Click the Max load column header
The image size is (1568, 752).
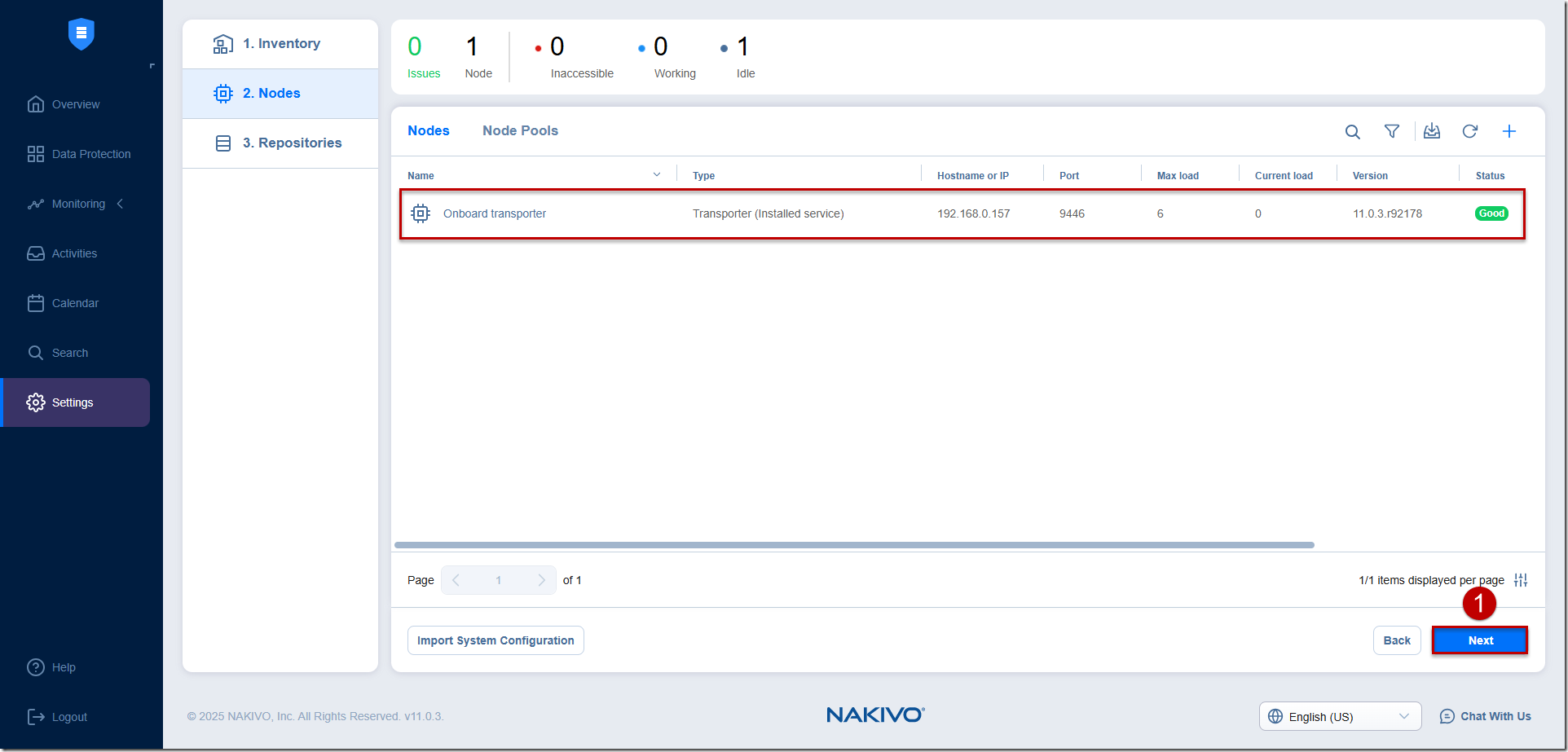pyautogui.click(x=1178, y=175)
